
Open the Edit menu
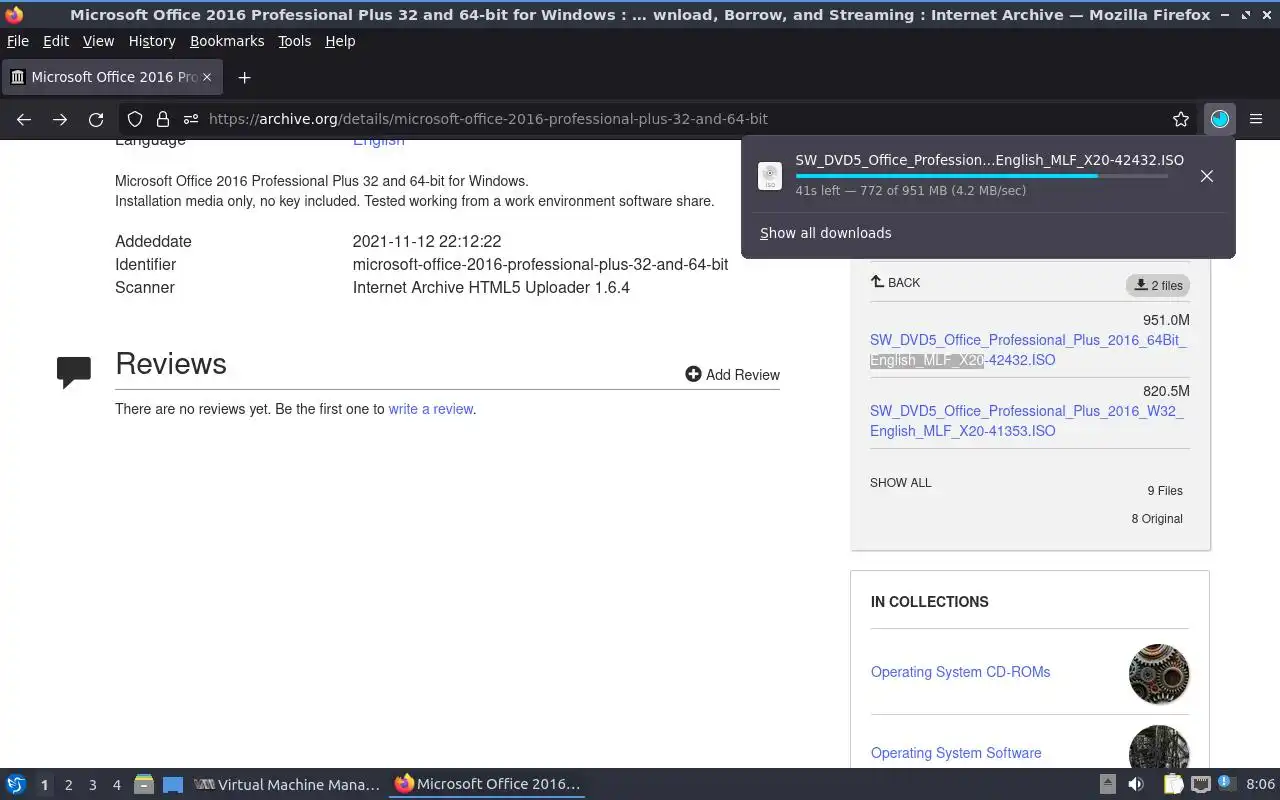(x=56, y=41)
